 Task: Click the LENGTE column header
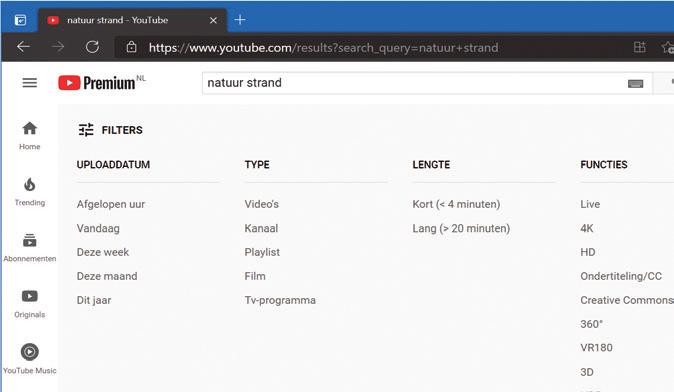[431, 165]
